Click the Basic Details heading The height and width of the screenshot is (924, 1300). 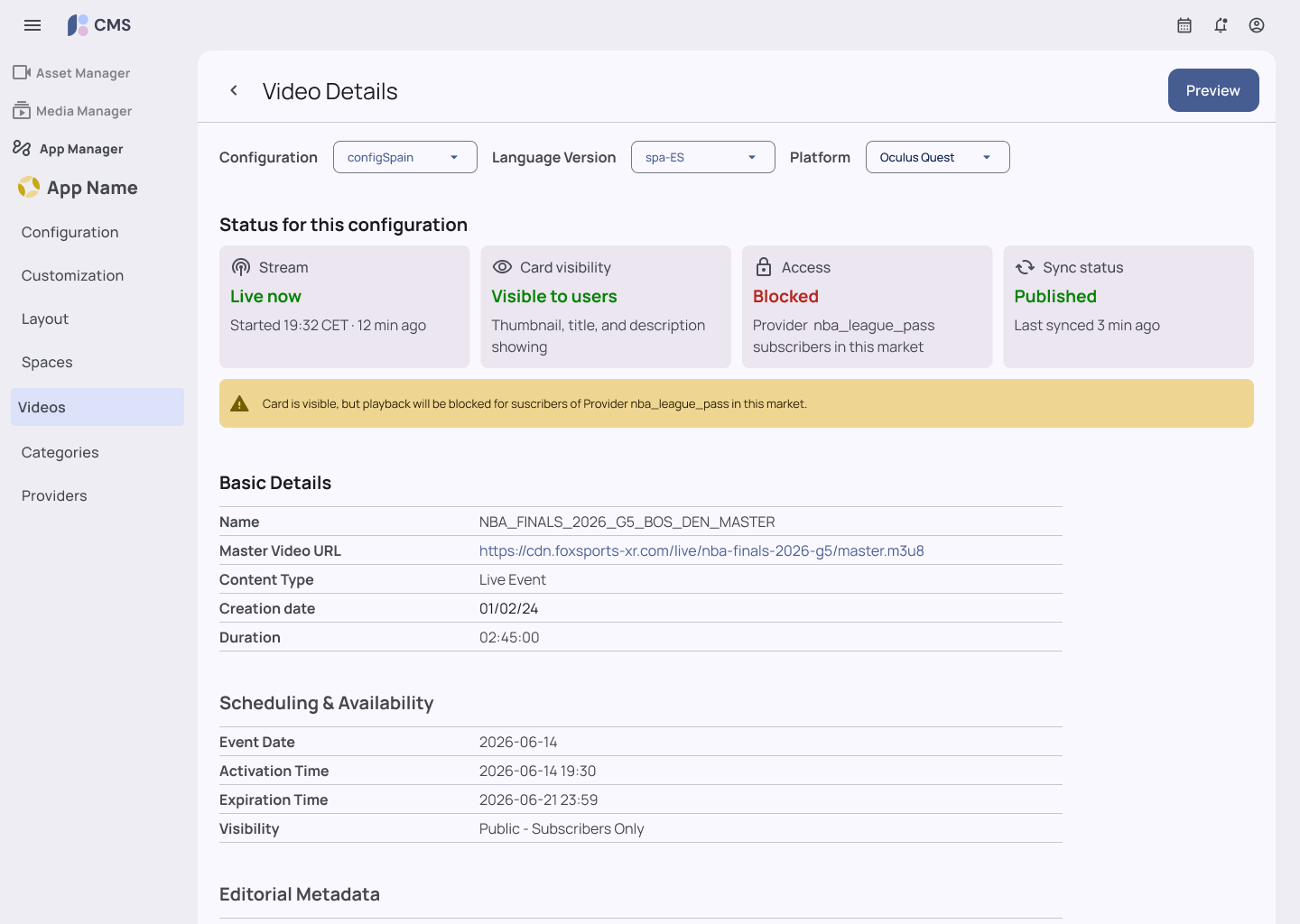click(275, 483)
